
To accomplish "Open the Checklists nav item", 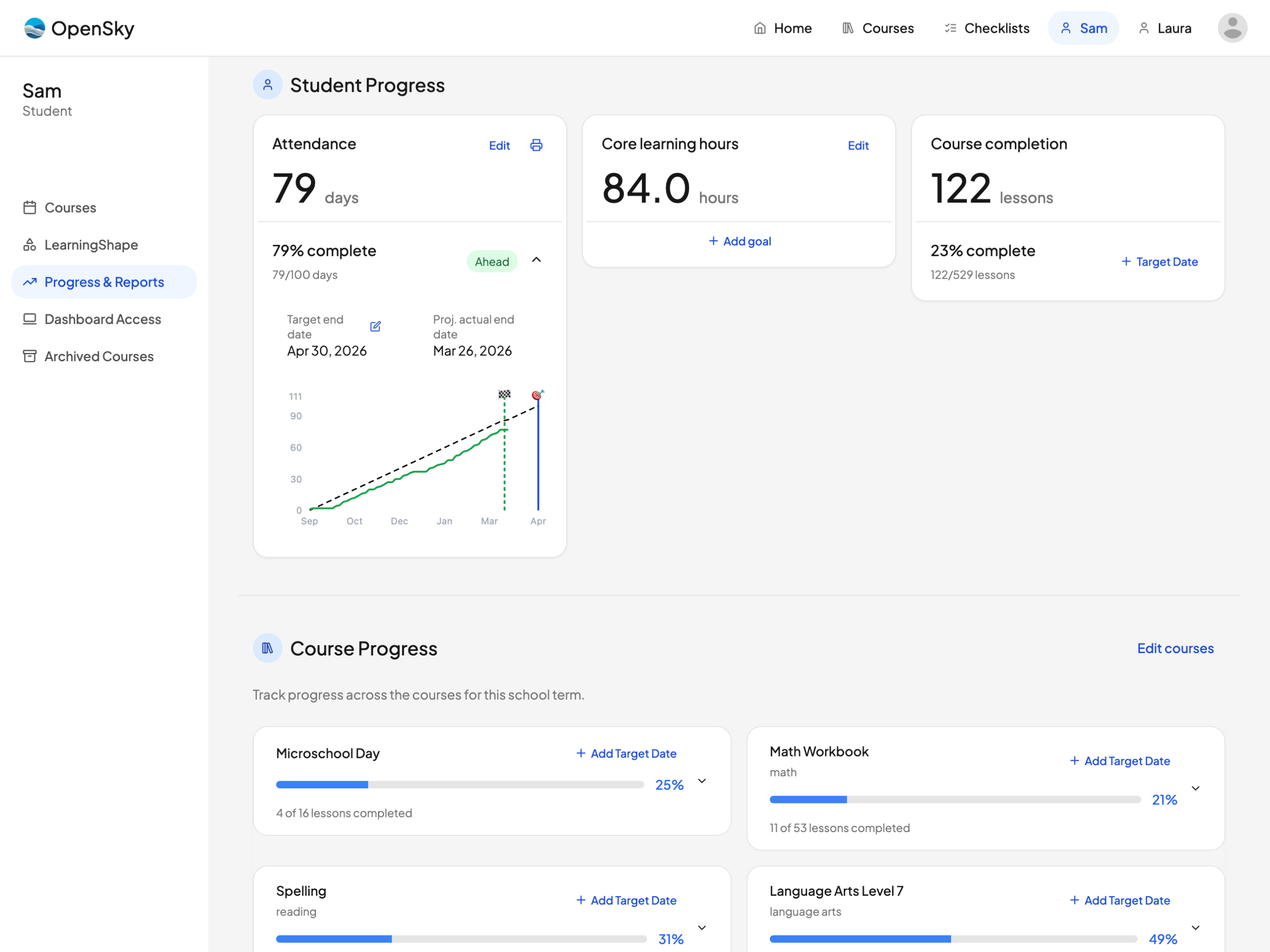I will tap(987, 28).
